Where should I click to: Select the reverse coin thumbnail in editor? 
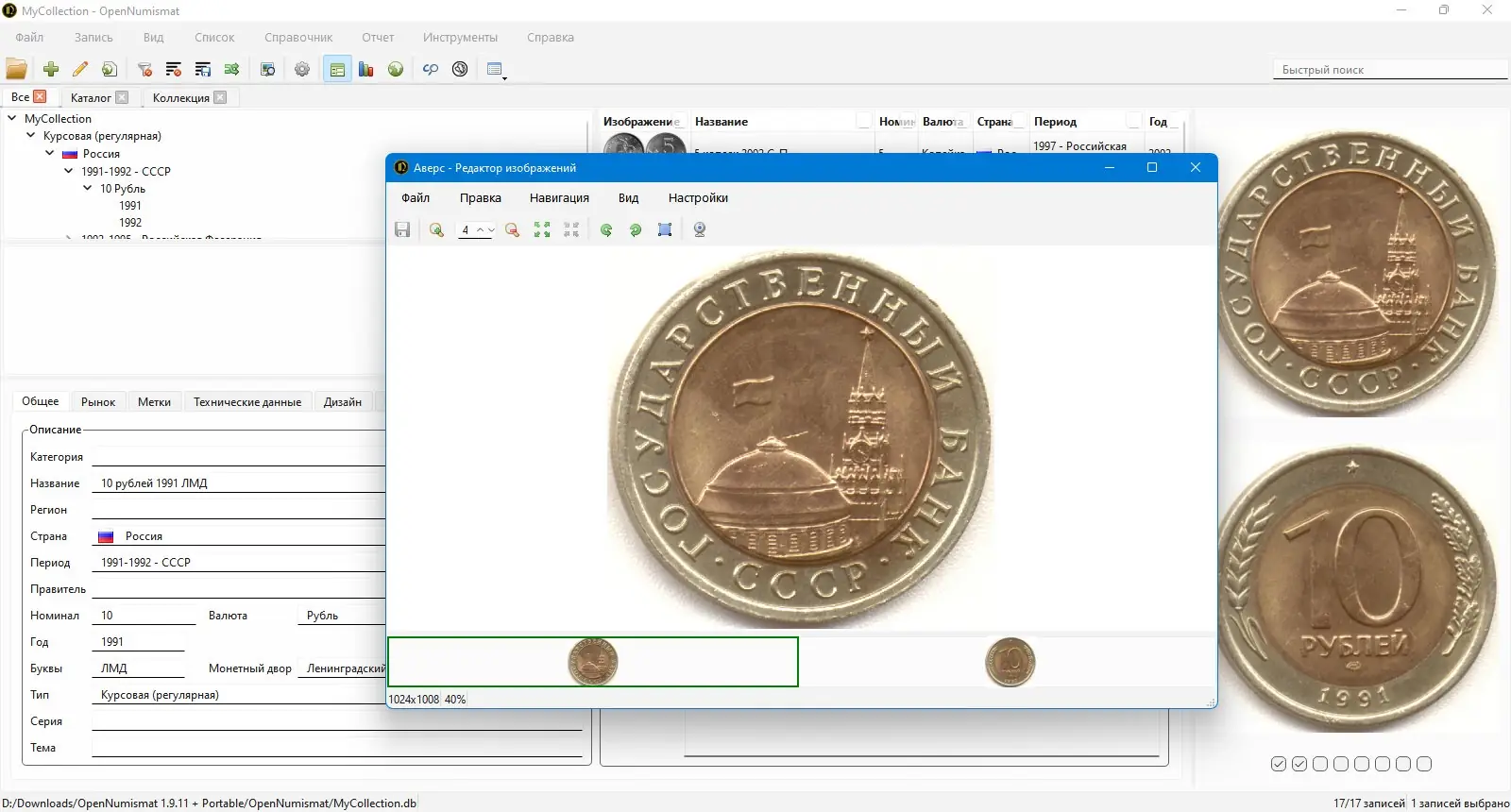pos(1010,662)
